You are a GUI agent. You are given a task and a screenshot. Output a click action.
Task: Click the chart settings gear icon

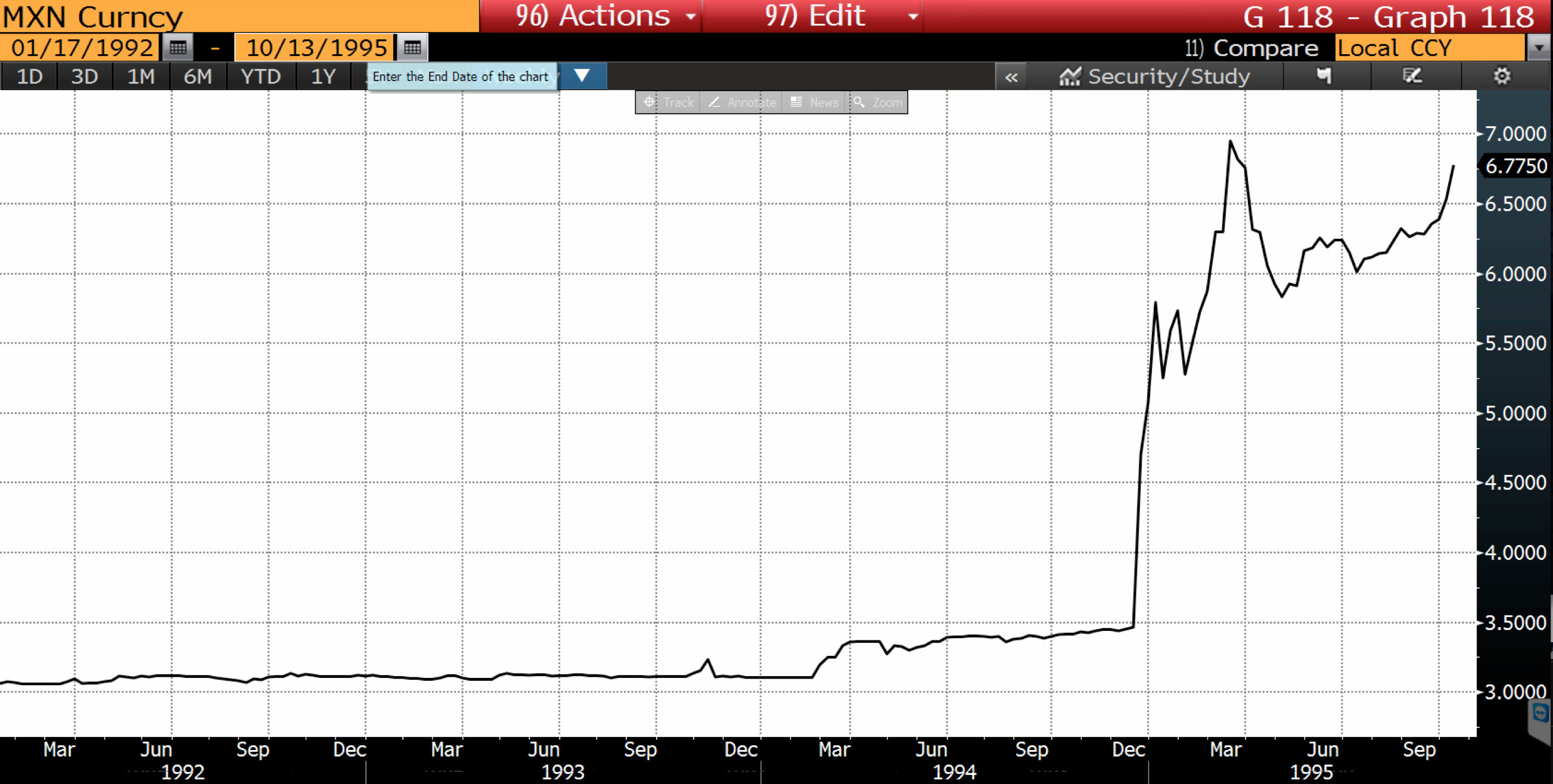tap(1501, 76)
